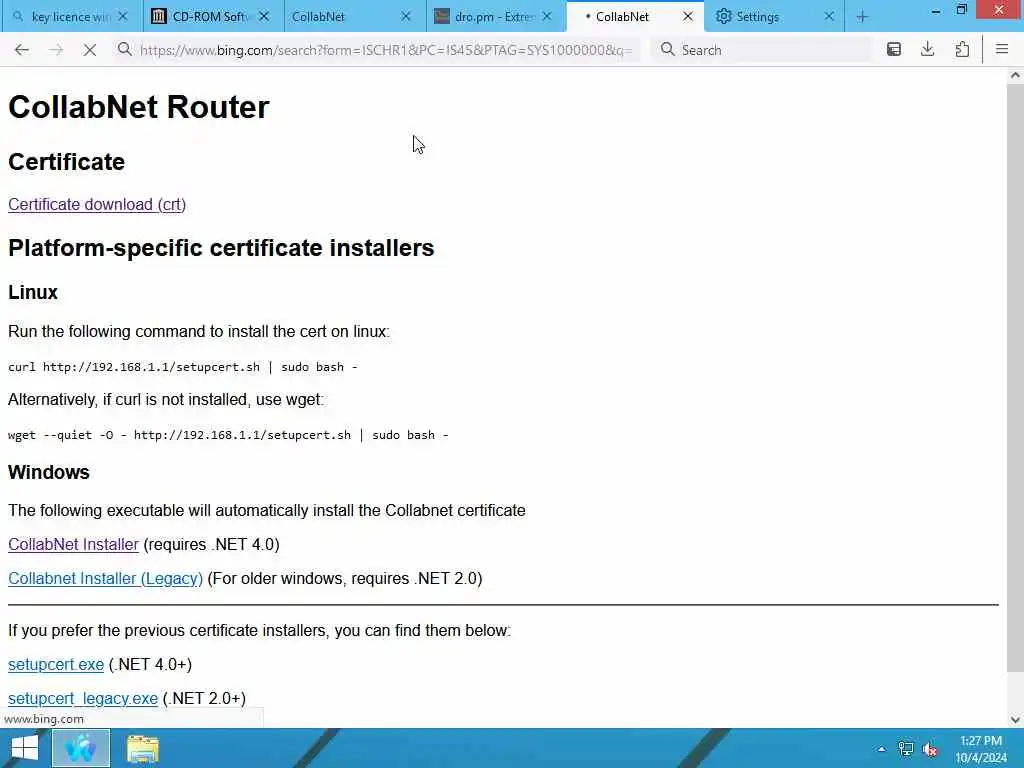Open the extensions puzzle icon
Viewport: 1024px width, 768px height.
click(x=962, y=50)
